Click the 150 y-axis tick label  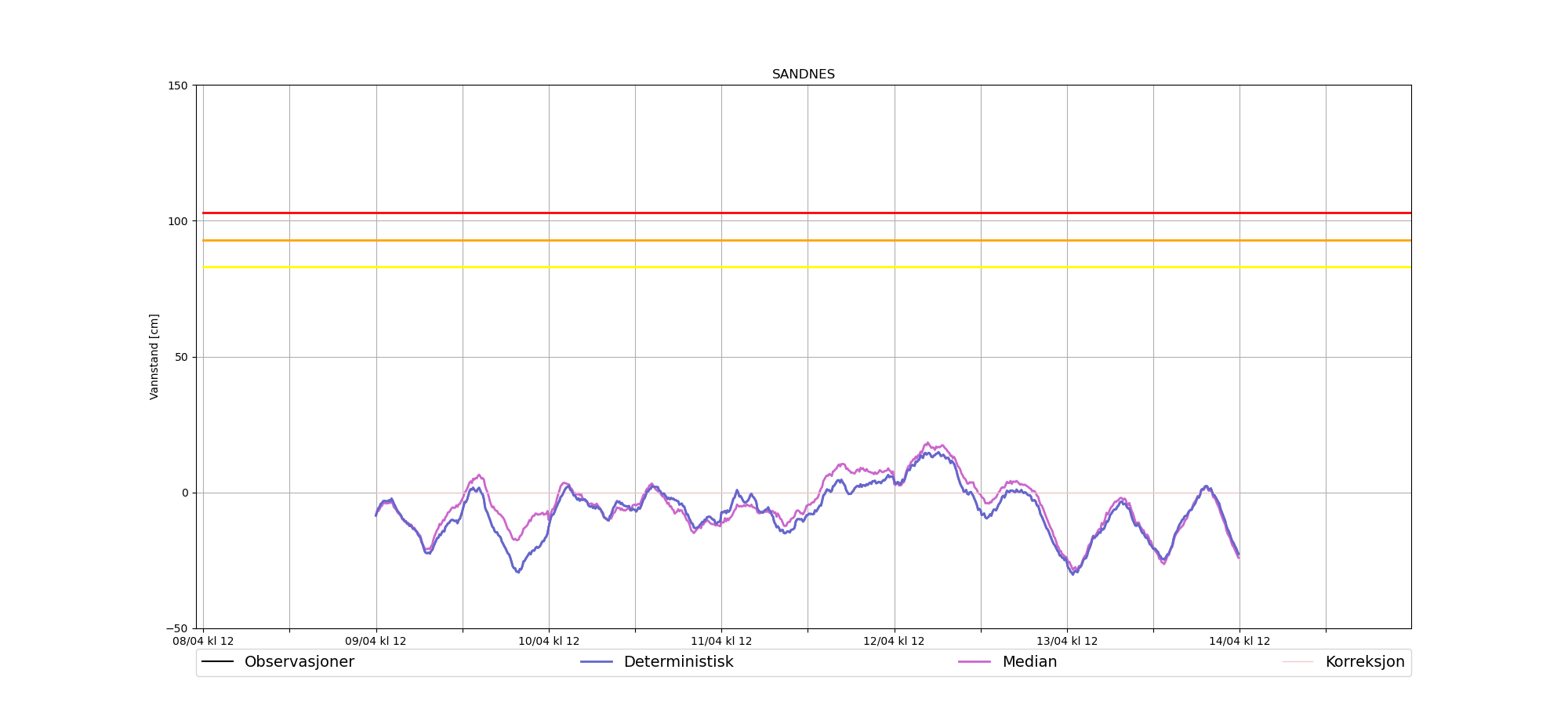[x=179, y=86]
